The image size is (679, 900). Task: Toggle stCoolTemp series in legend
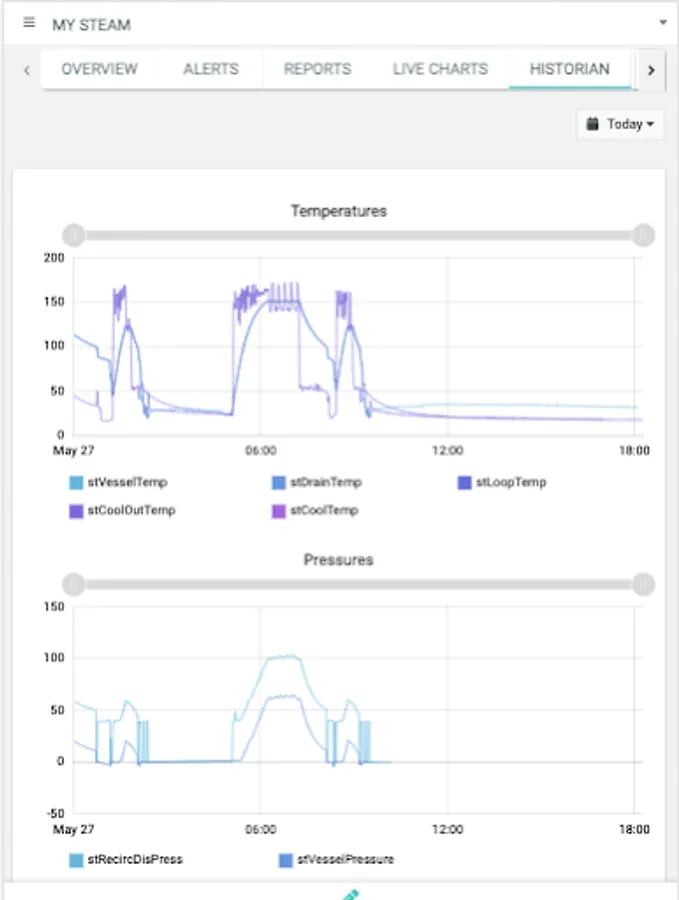click(315, 510)
